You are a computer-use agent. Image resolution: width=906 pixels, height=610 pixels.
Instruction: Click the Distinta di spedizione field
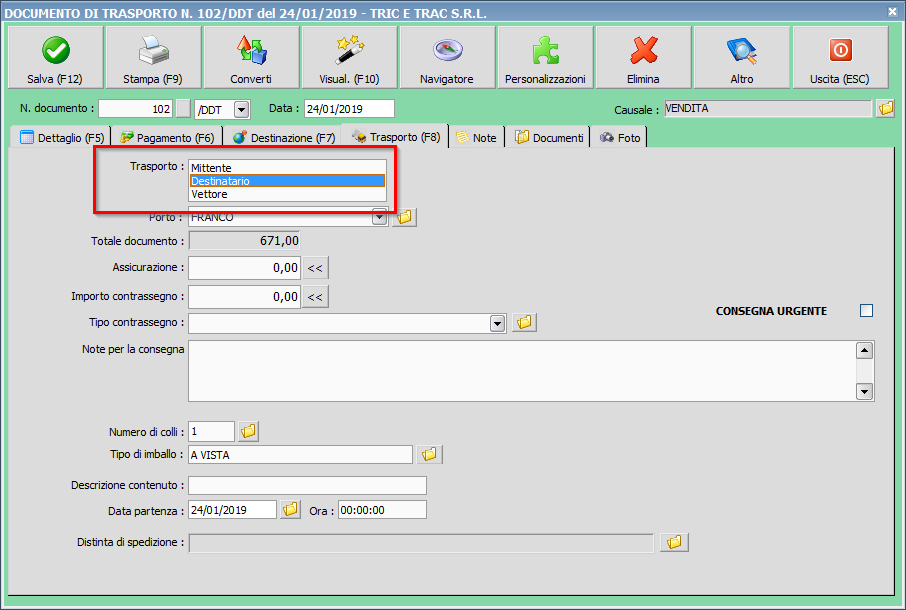[421, 543]
